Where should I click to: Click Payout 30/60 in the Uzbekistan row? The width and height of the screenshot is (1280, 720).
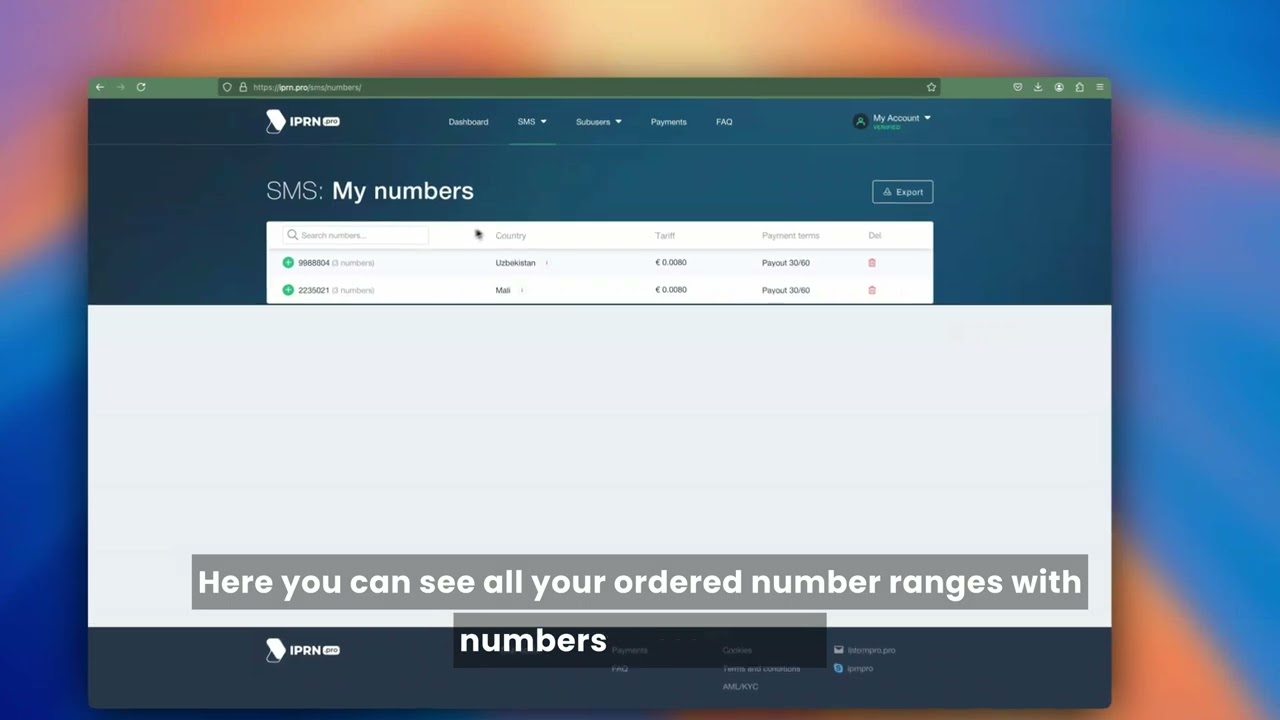pos(786,263)
